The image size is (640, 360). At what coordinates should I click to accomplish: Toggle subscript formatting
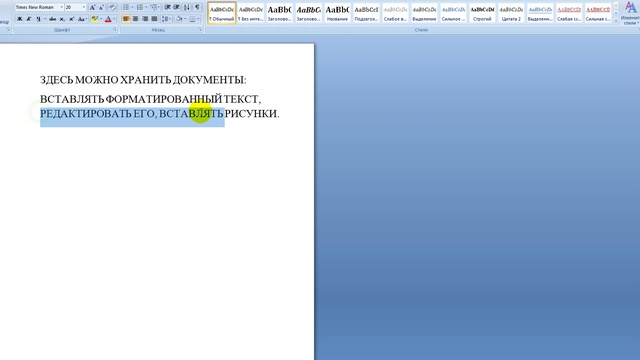coord(62,19)
